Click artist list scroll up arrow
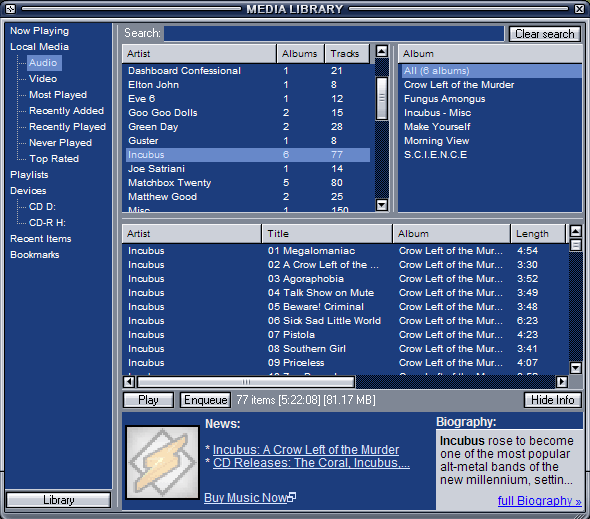The height and width of the screenshot is (519, 590). click(x=382, y=51)
